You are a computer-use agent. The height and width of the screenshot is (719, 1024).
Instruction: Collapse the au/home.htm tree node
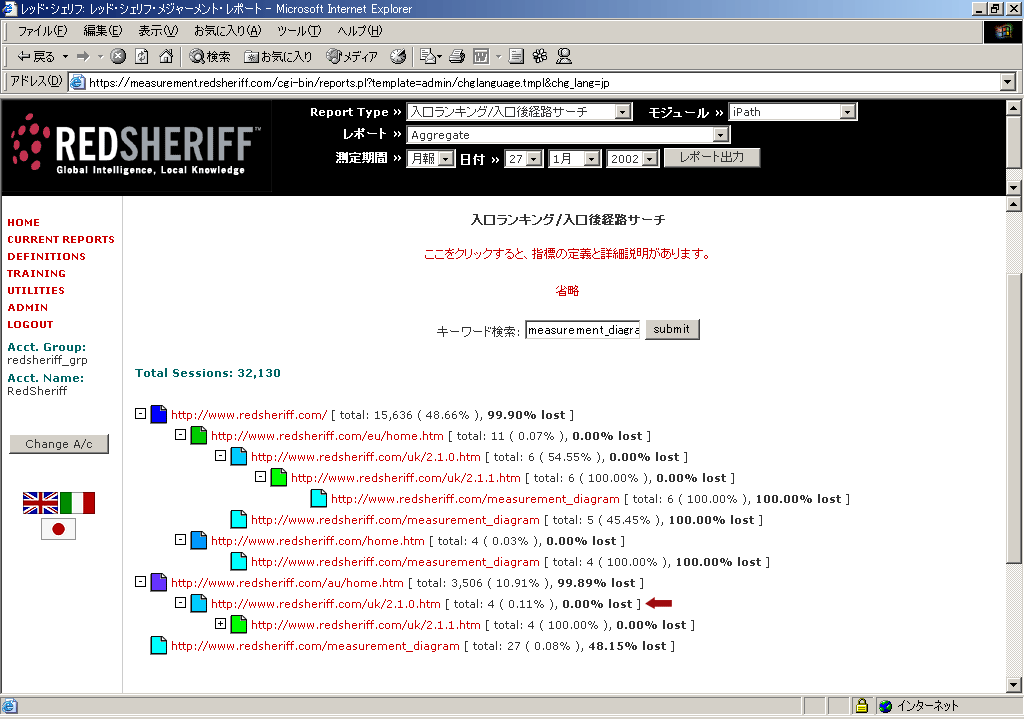click(x=140, y=581)
